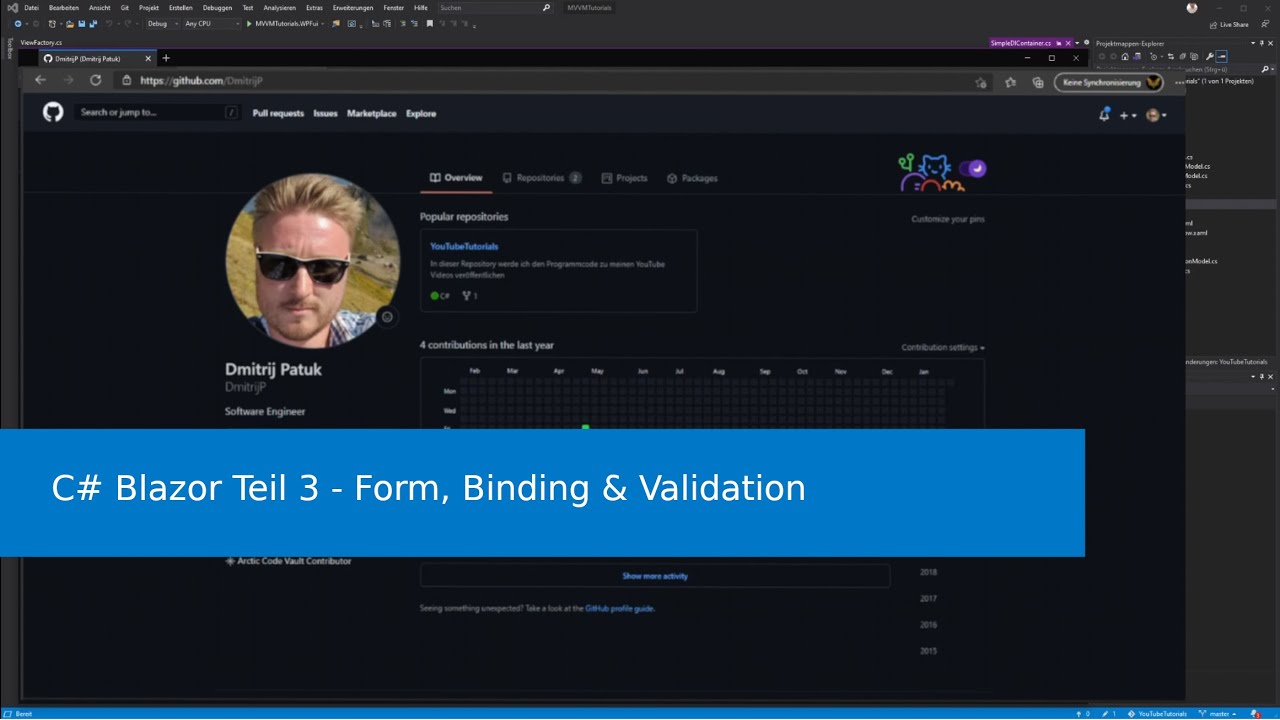This screenshot has height=720, width=1280.
Task: Open the GitHub profile guide link
Action: [620, 608]
